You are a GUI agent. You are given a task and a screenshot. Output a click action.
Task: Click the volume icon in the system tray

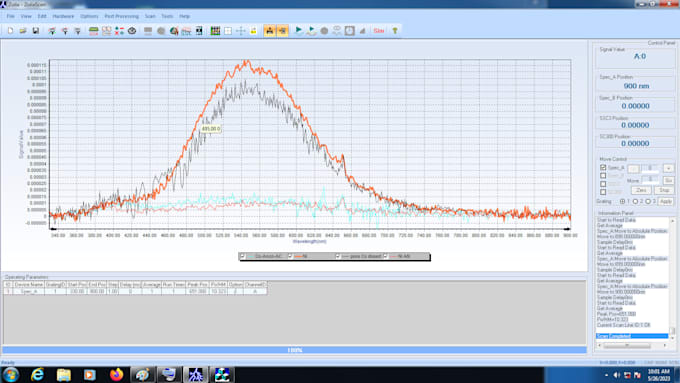[x=617, y=375]
